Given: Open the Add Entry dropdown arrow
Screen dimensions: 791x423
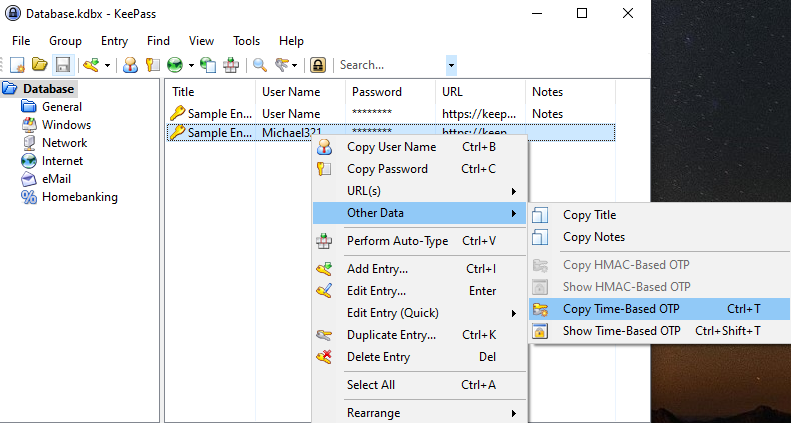Looking at the screenshot, I should [106, 65].
